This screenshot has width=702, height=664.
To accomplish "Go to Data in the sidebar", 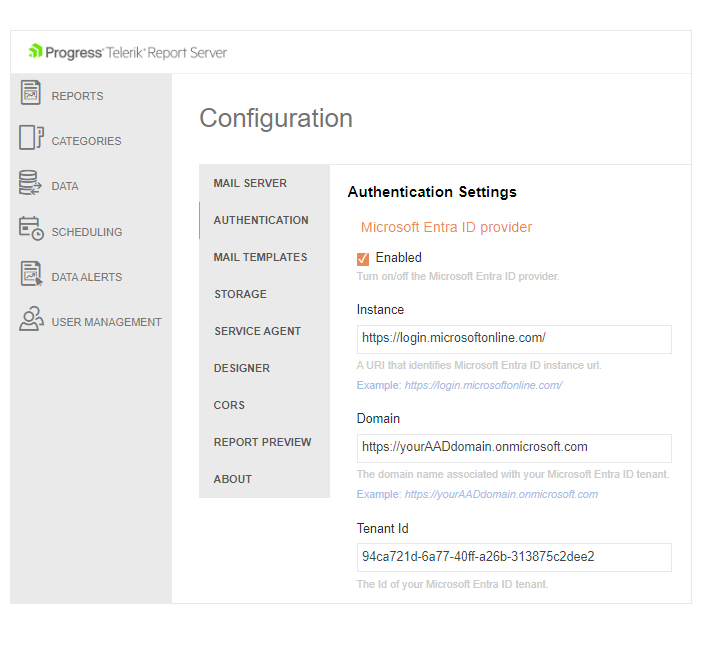I will (65, 186).
